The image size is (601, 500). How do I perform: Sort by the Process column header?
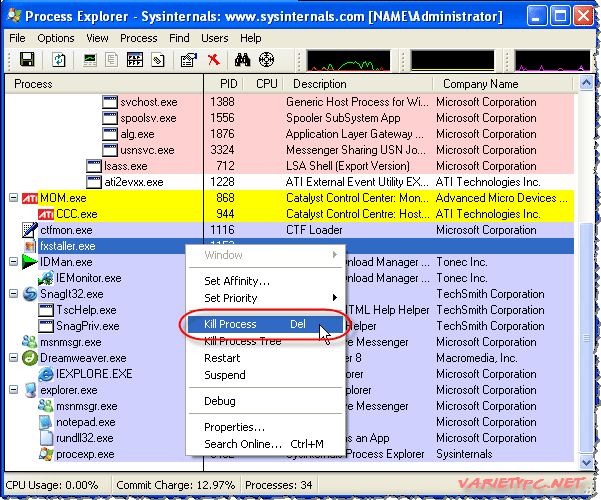[x=104, y=84]
